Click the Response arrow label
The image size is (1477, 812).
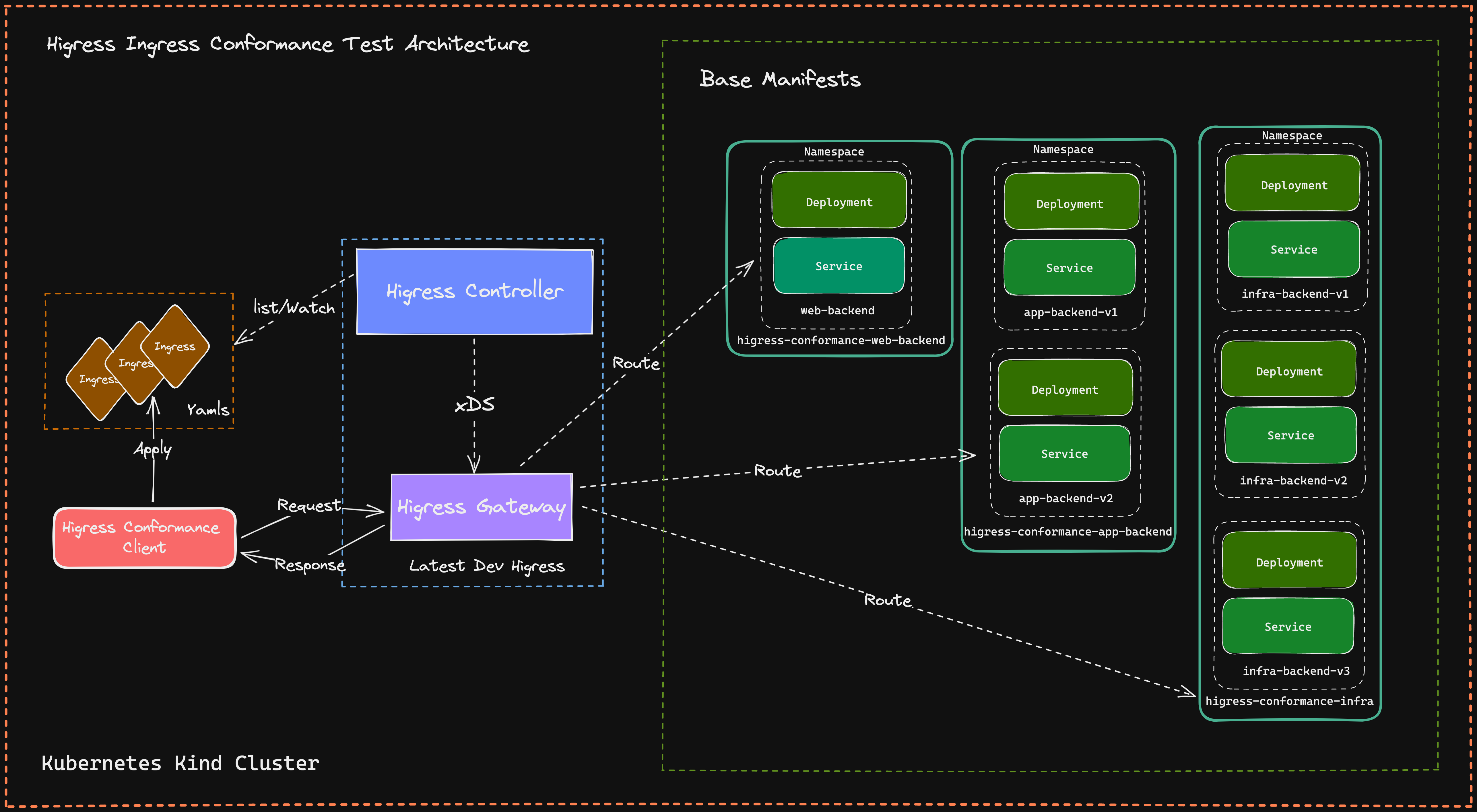click(310, 565)
